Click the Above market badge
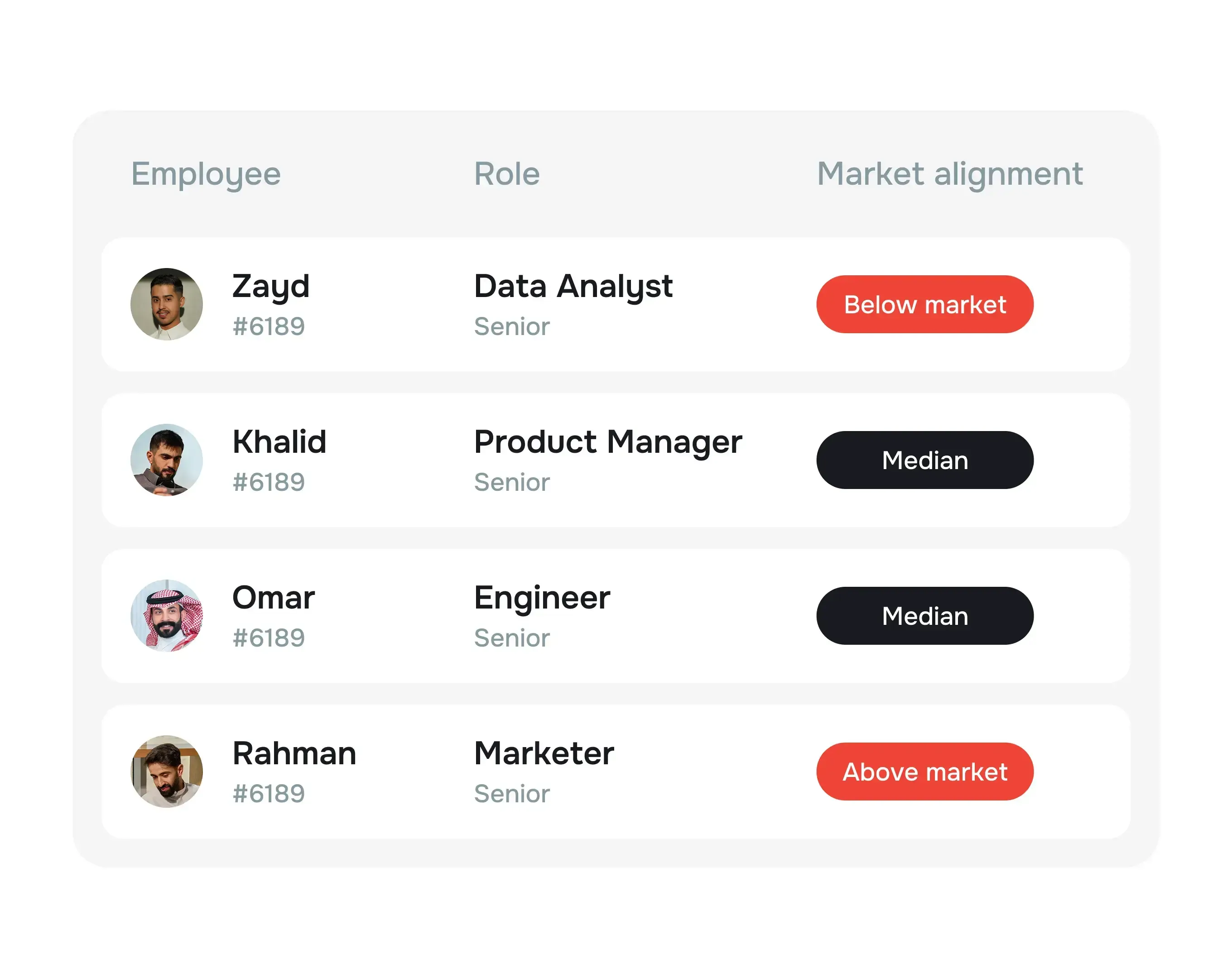This screenshot has width=1232, height=978. click(x=924, y=771)
